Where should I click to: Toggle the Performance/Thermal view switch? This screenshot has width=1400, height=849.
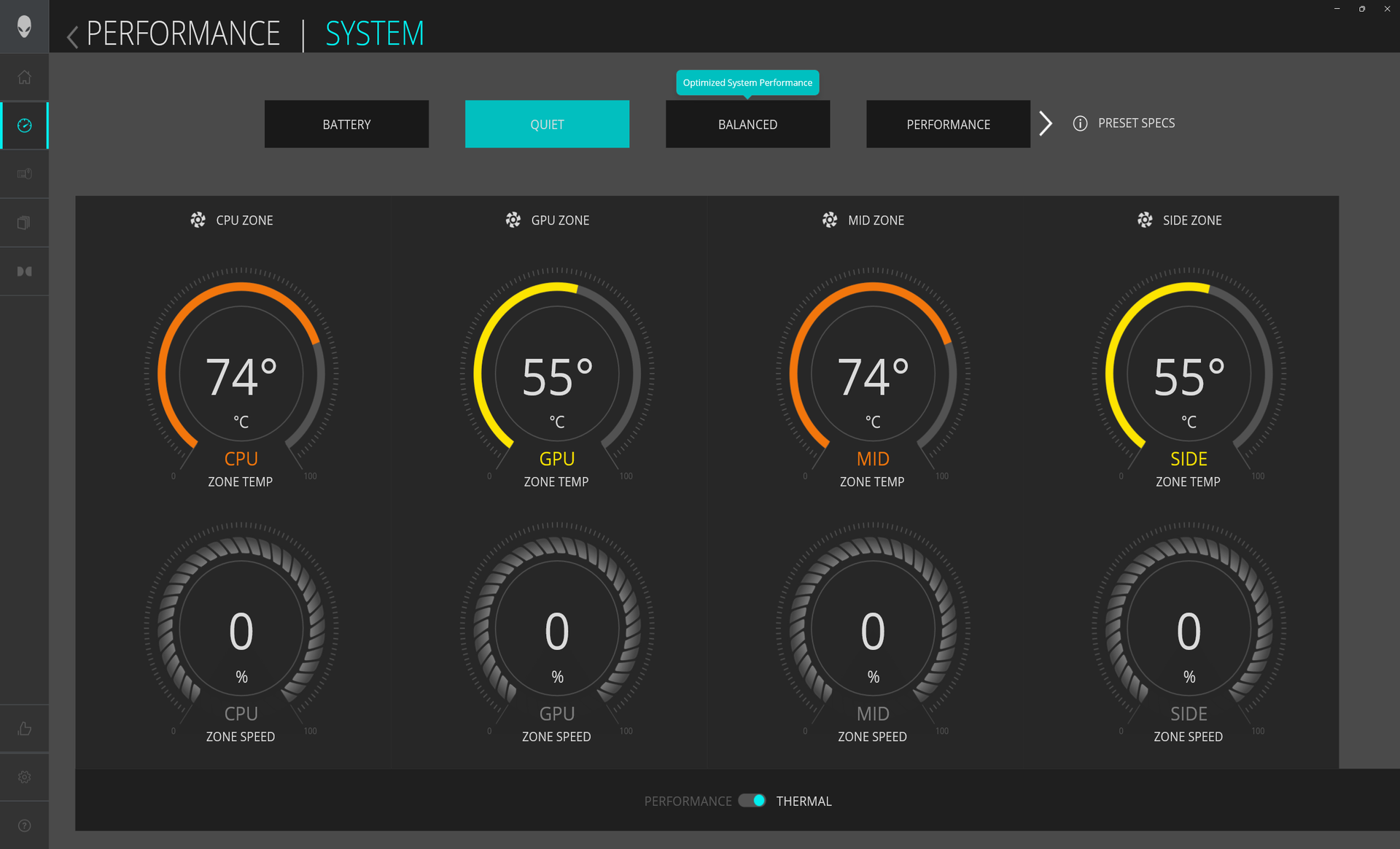click(x=752, y=801)
